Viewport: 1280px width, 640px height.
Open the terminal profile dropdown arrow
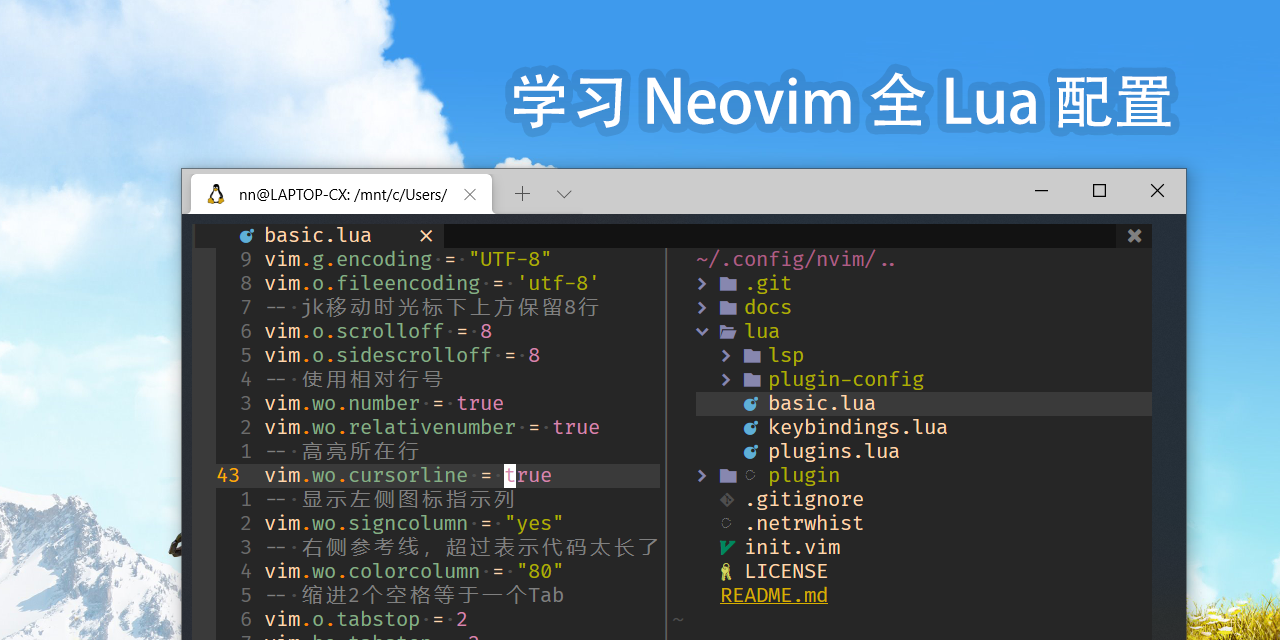[564, 194]
